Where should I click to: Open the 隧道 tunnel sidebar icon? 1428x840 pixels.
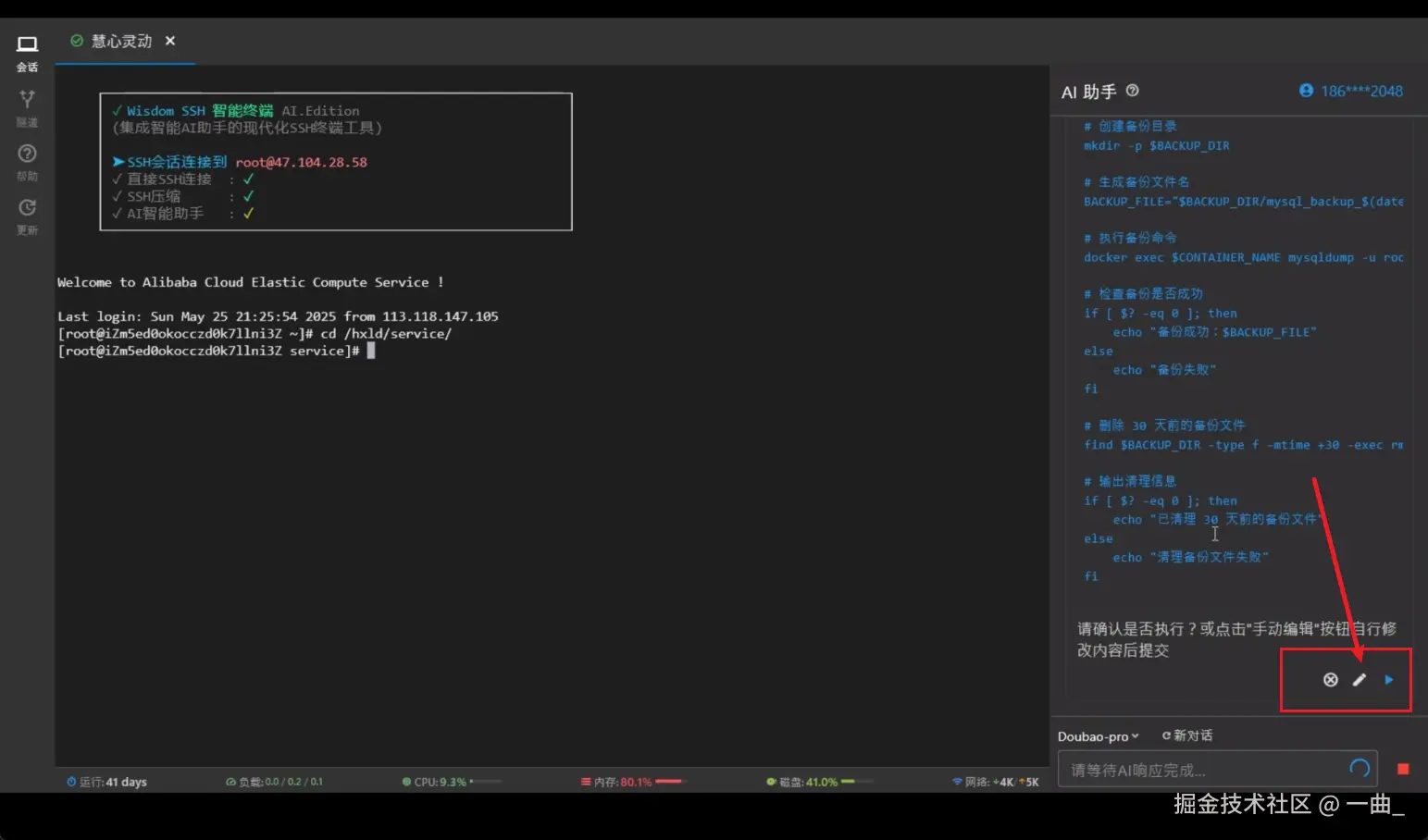coord(27,107)
